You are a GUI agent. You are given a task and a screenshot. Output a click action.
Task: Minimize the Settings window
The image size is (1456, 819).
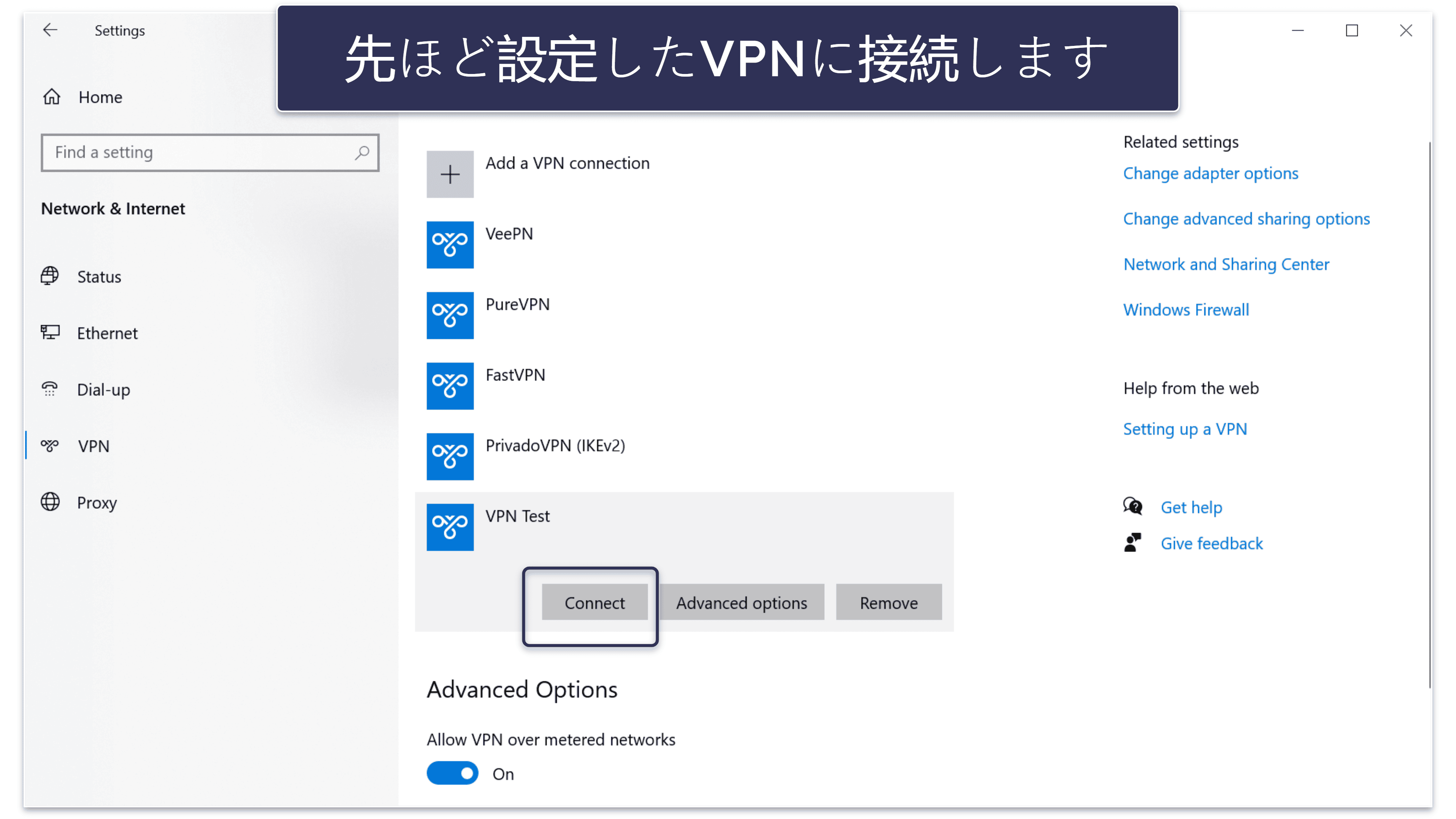click(1298, 30)
